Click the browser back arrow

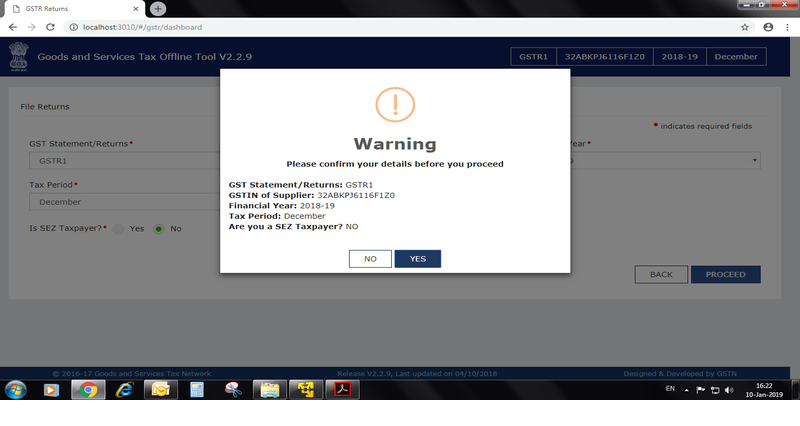[11, 27]
